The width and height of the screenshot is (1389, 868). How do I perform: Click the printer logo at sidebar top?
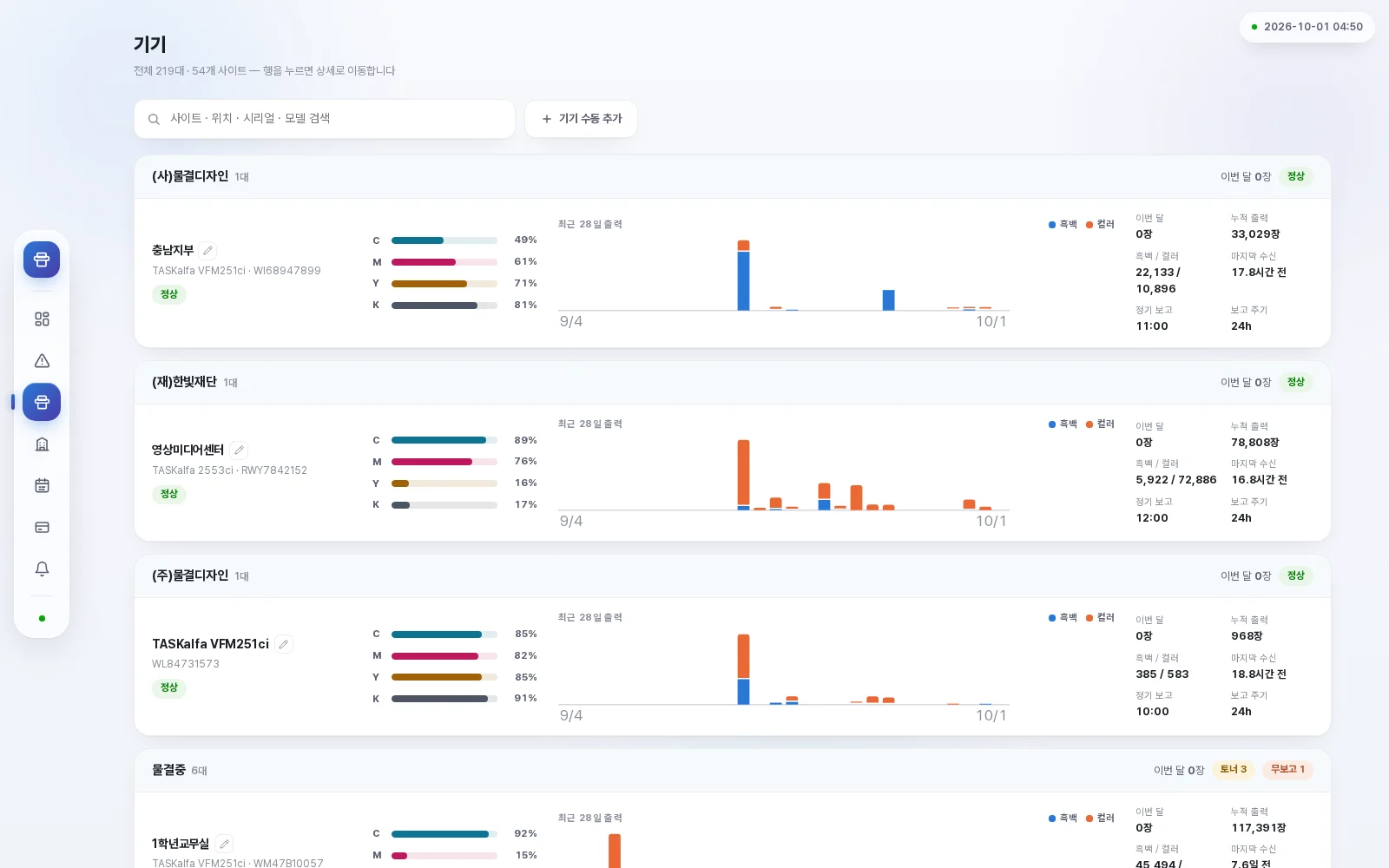(x=42, y=260)
